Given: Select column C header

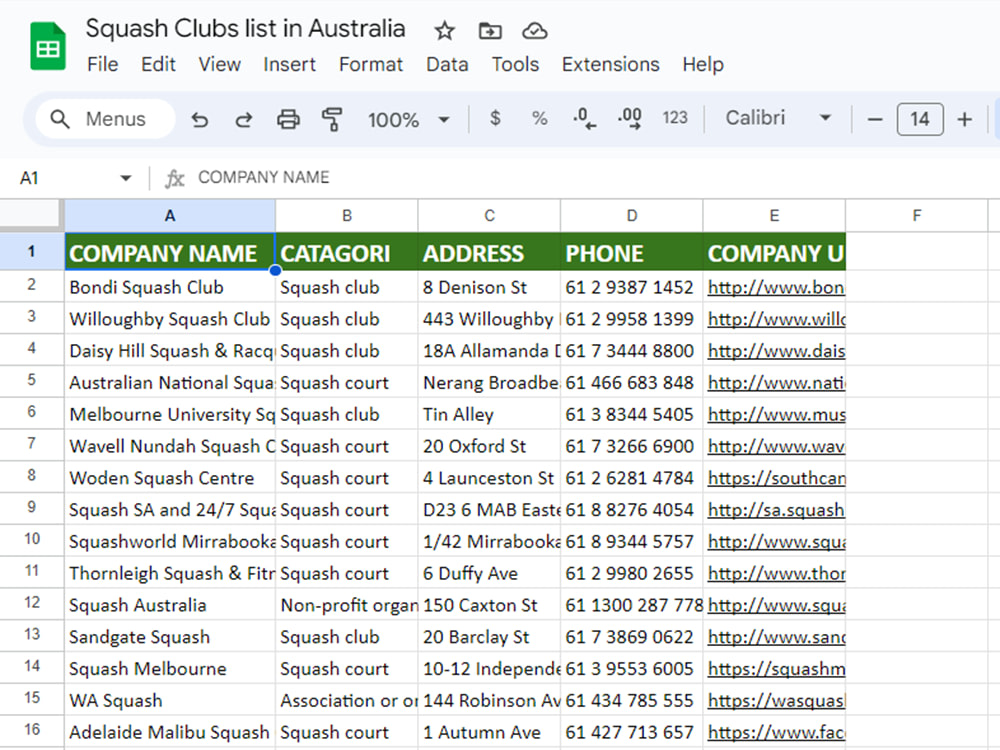Looking at the screenshot, I should tap(489, 216).
